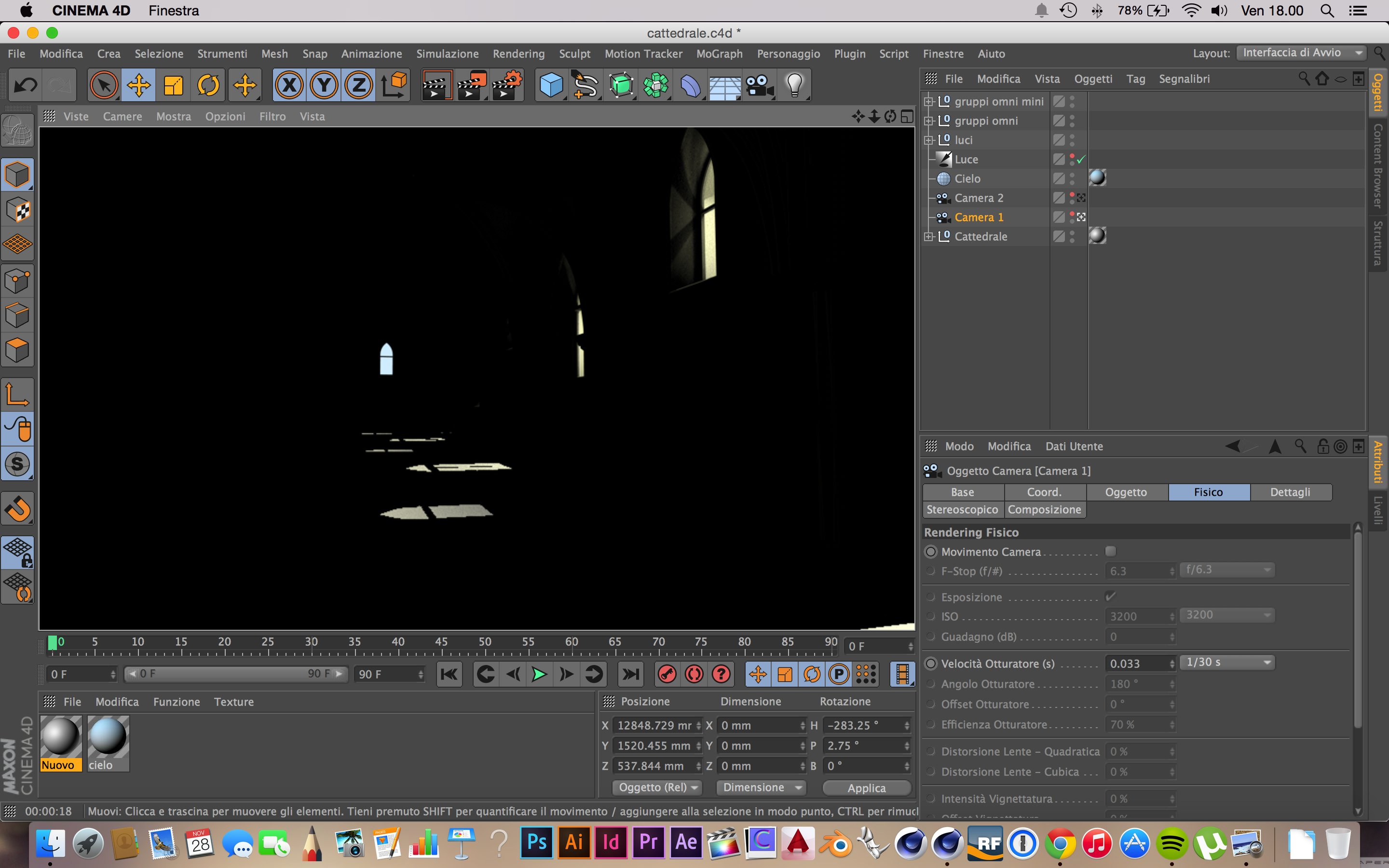The width and height of the screenshot is (1389, 868).
Task: Toggle the Luce object enable checkmark
Action: tap(1081, 160)
